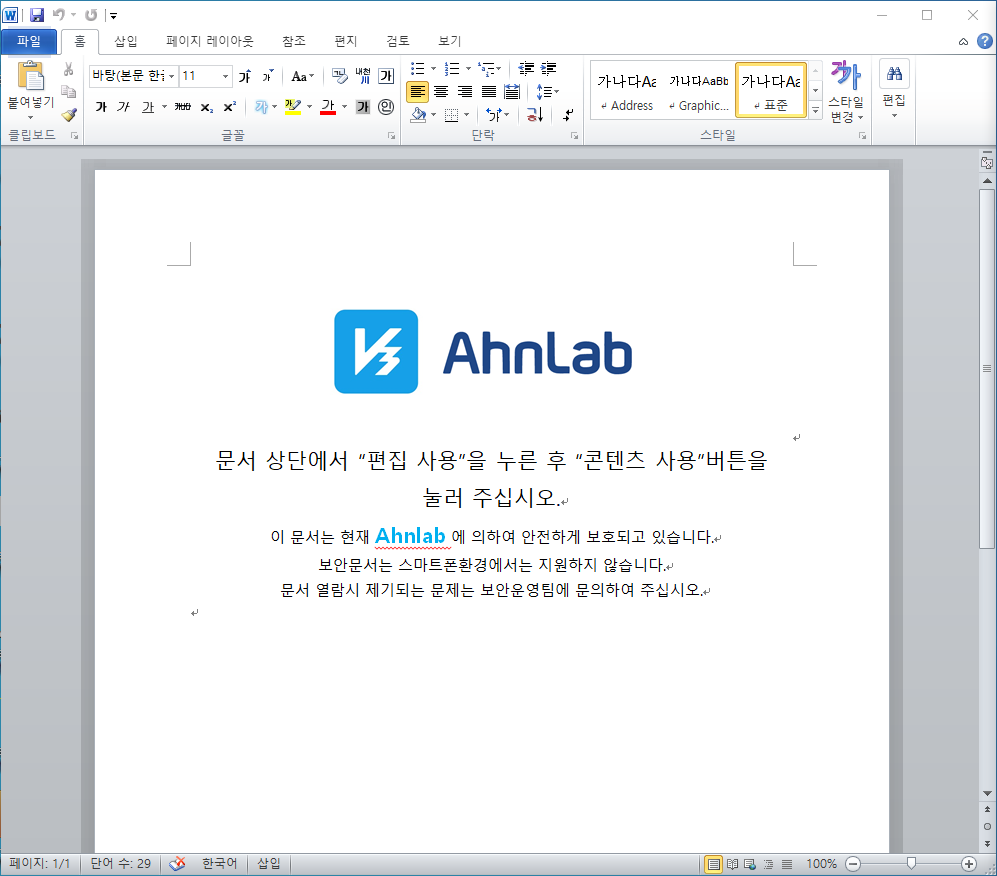Viewport: 997px width, 876px height.
Task: Click the word count 29 in the status bar
Action: (121, 863)
